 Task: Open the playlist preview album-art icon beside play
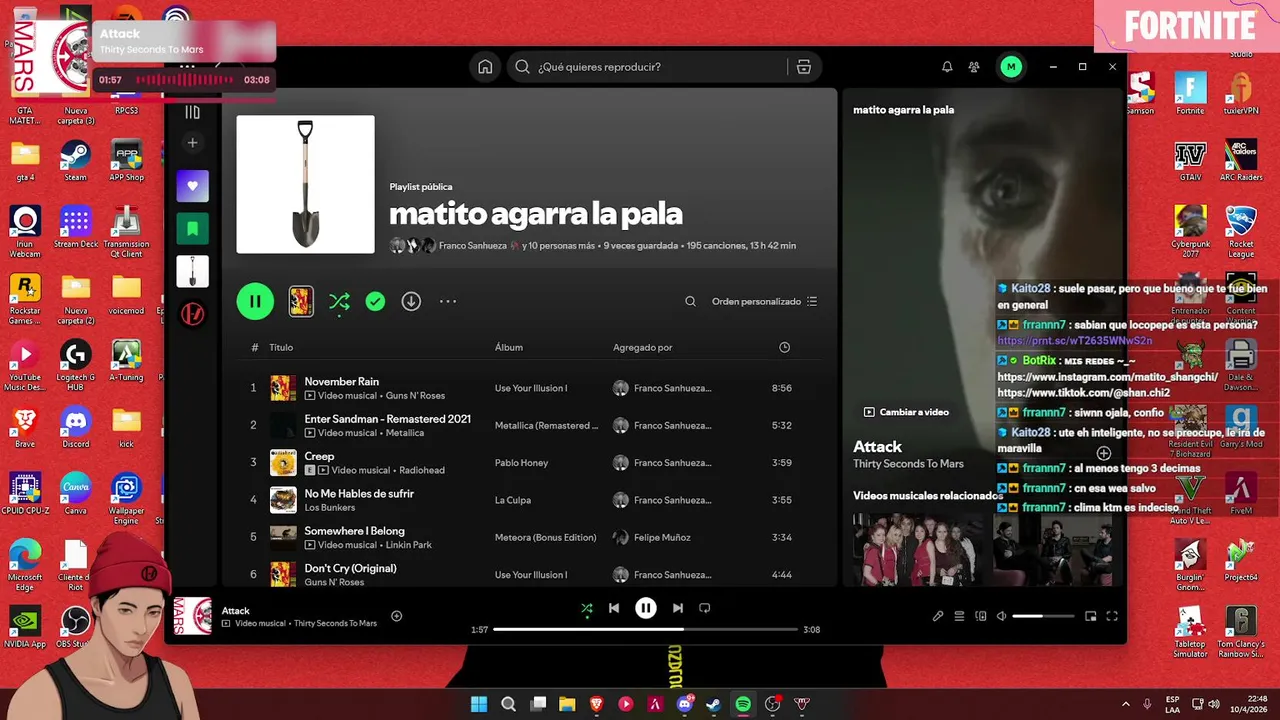(x=301, y=301)
